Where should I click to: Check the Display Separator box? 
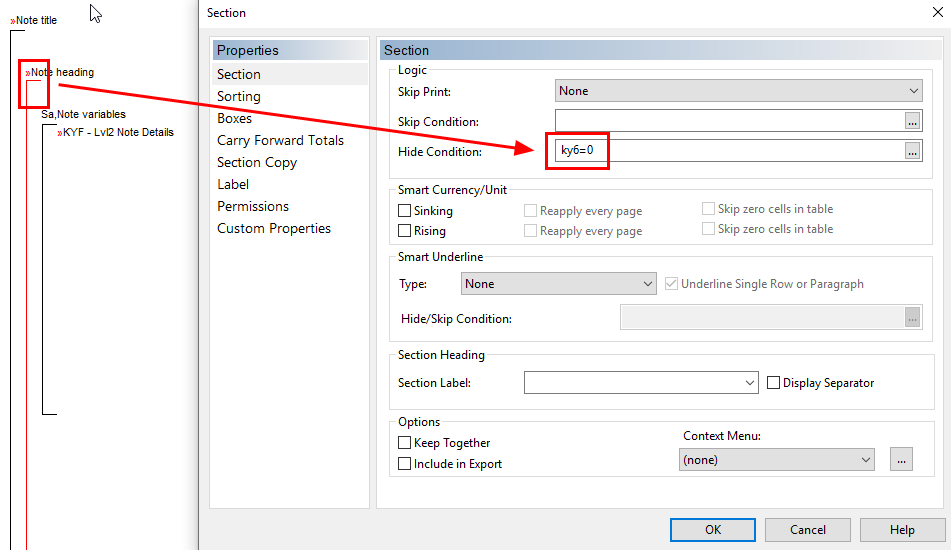(773, 383)
